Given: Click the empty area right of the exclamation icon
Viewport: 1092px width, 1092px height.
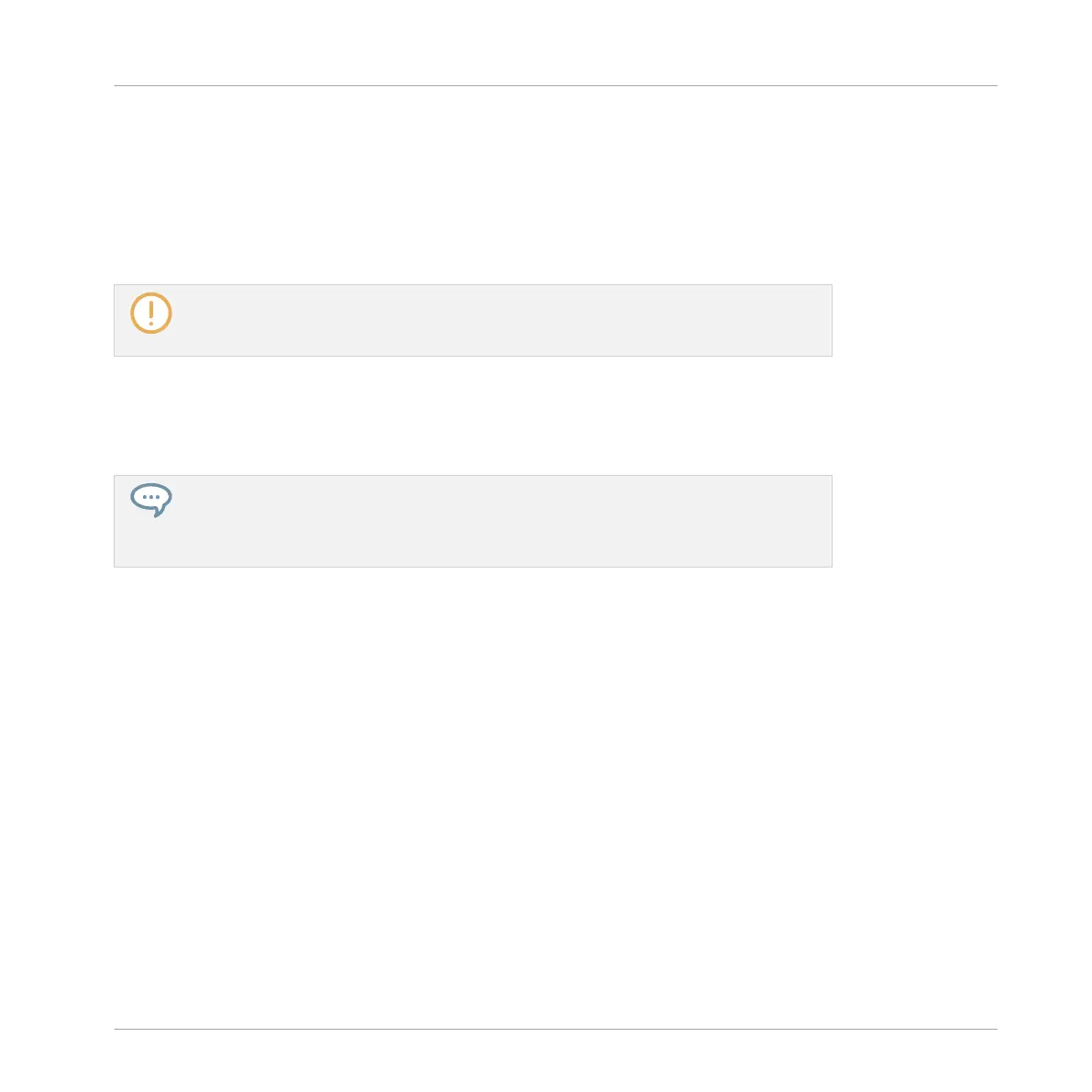Looking at the screenshot, I should (x=502, y=320).
